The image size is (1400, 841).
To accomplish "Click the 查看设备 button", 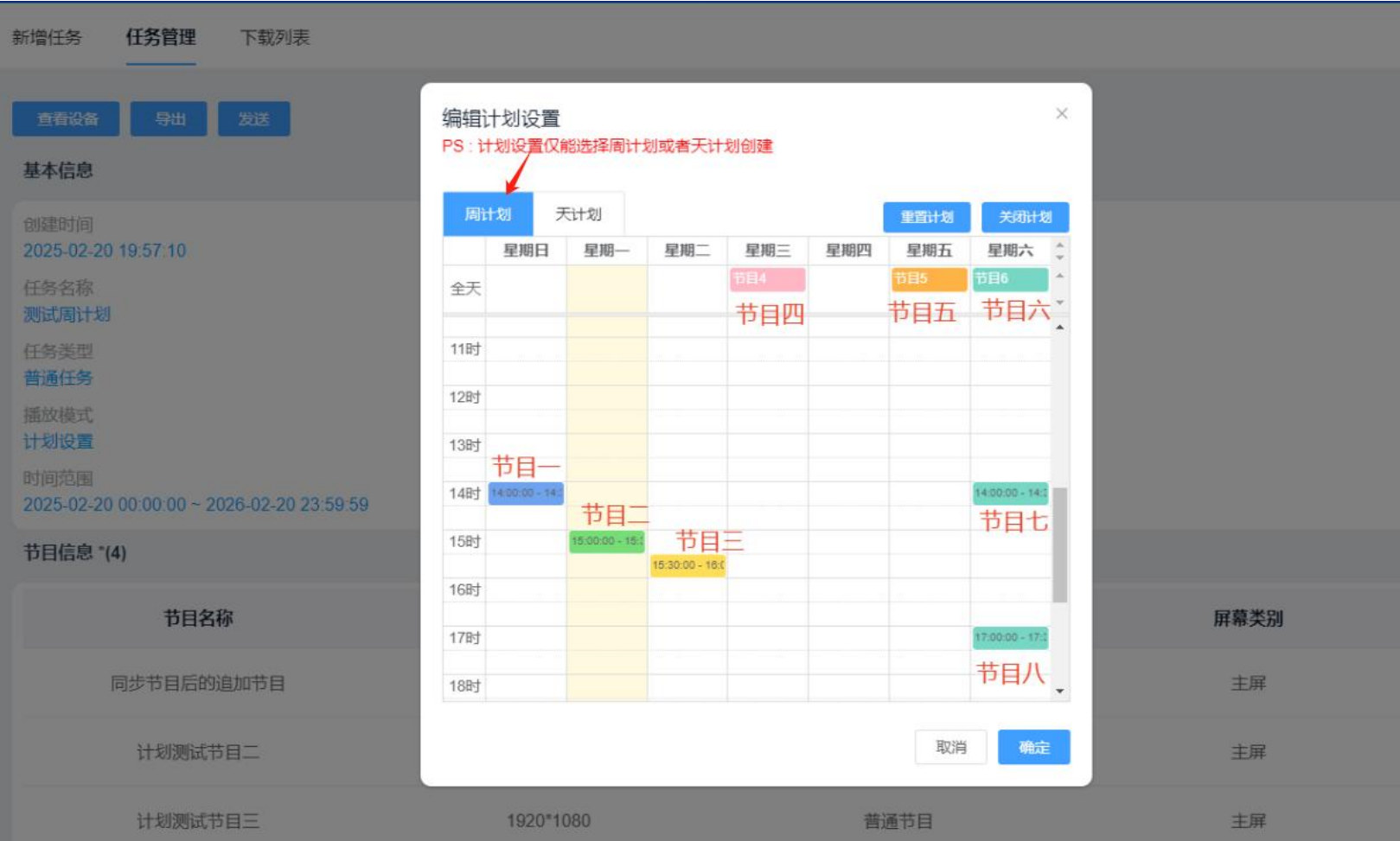I will click(x=67, y=119).
